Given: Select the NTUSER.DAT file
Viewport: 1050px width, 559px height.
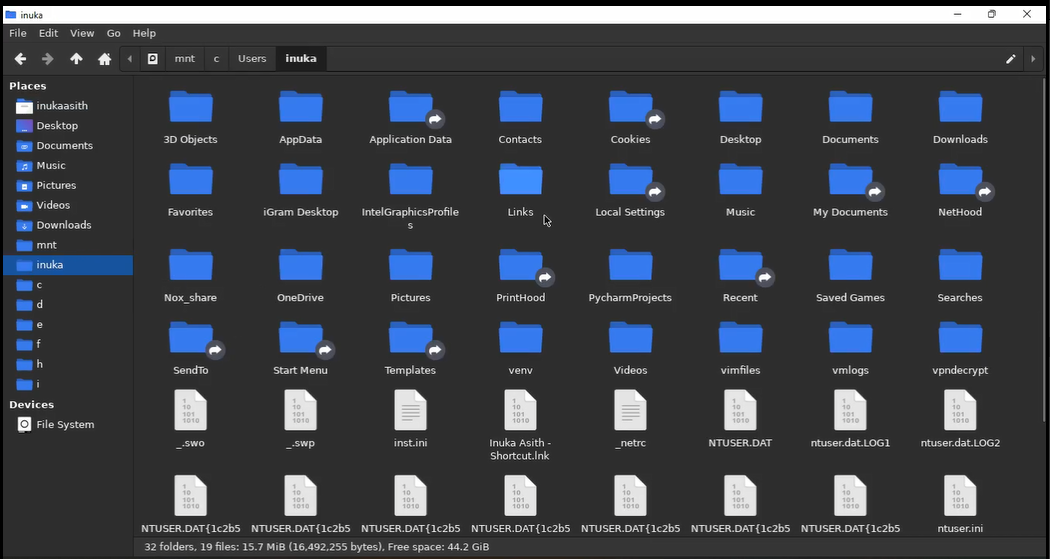Looking at the screenshot, I should [740, 420].
